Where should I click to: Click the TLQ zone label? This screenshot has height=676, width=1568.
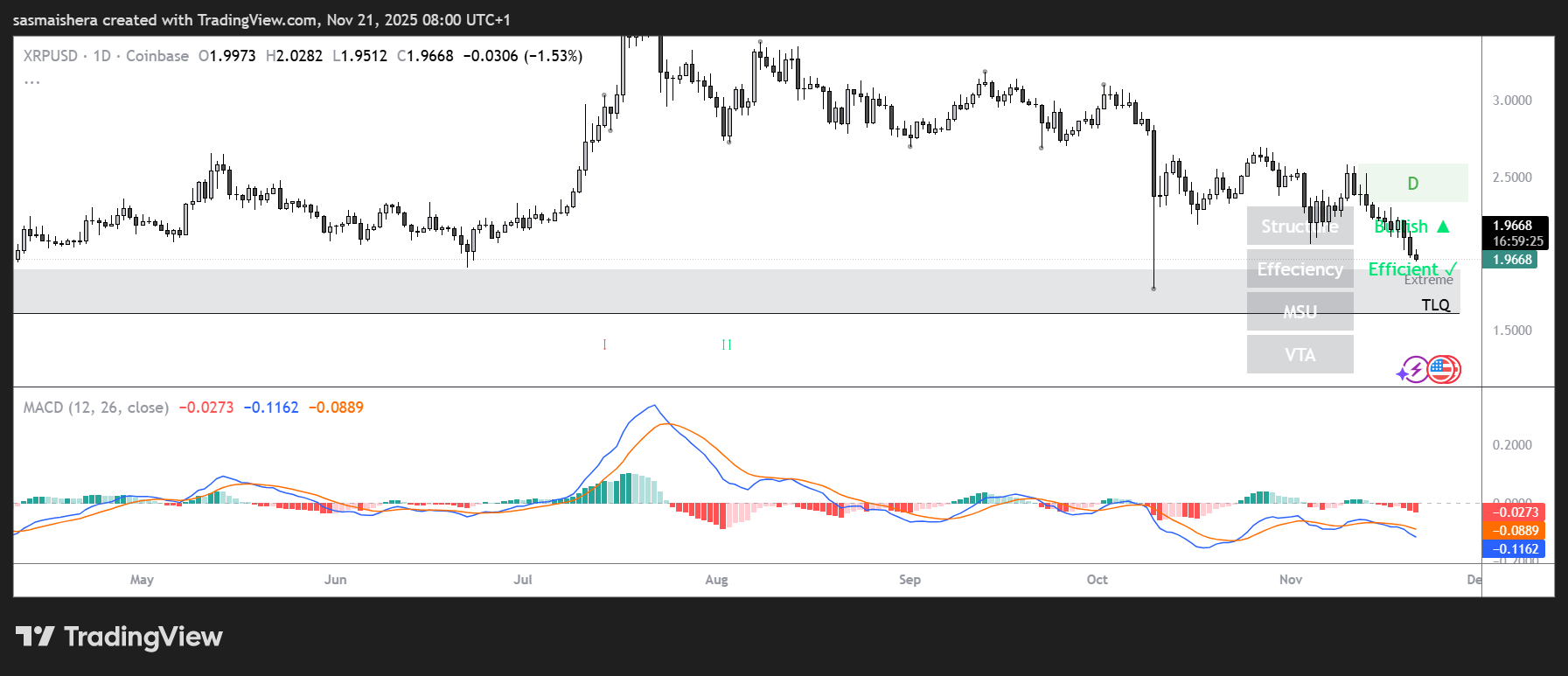click(1436, 304)
